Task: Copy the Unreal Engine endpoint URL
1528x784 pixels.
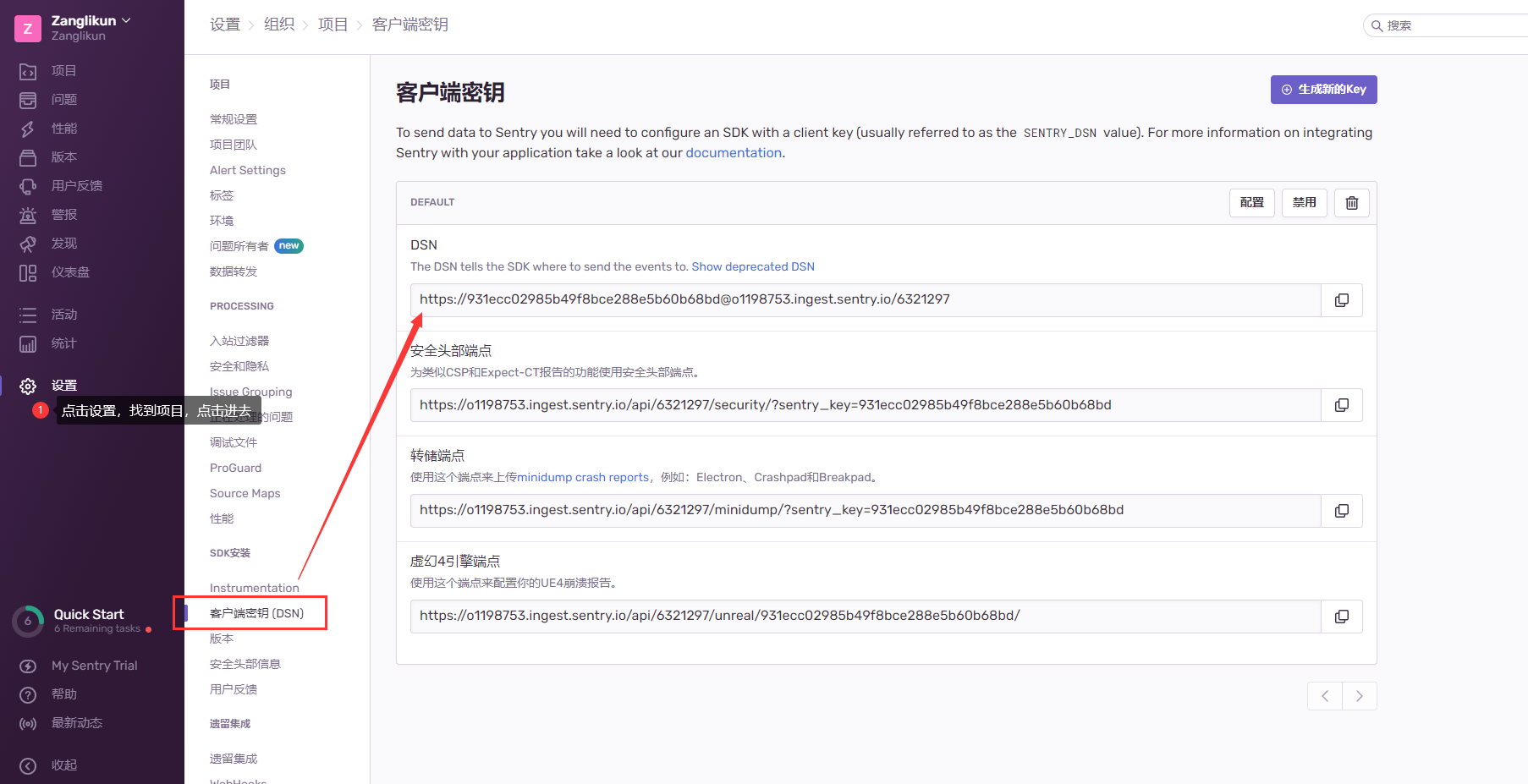Action: tap(1341, 617)
